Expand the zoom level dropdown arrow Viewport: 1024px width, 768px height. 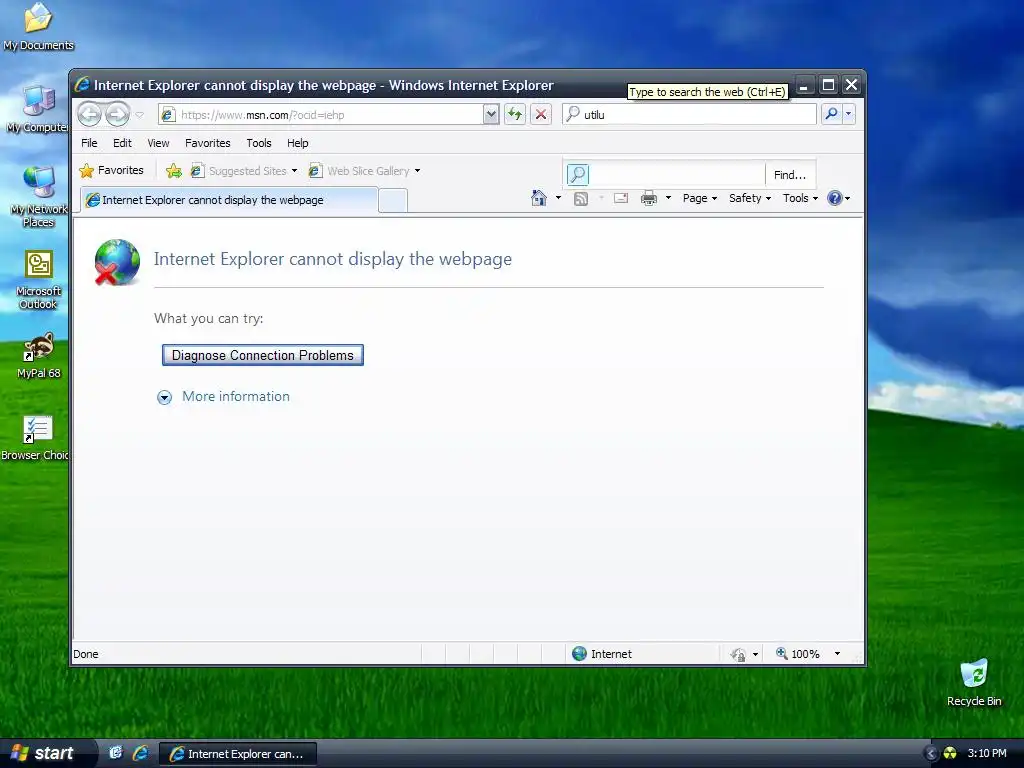pyautogui.click(x=837, y=654)
